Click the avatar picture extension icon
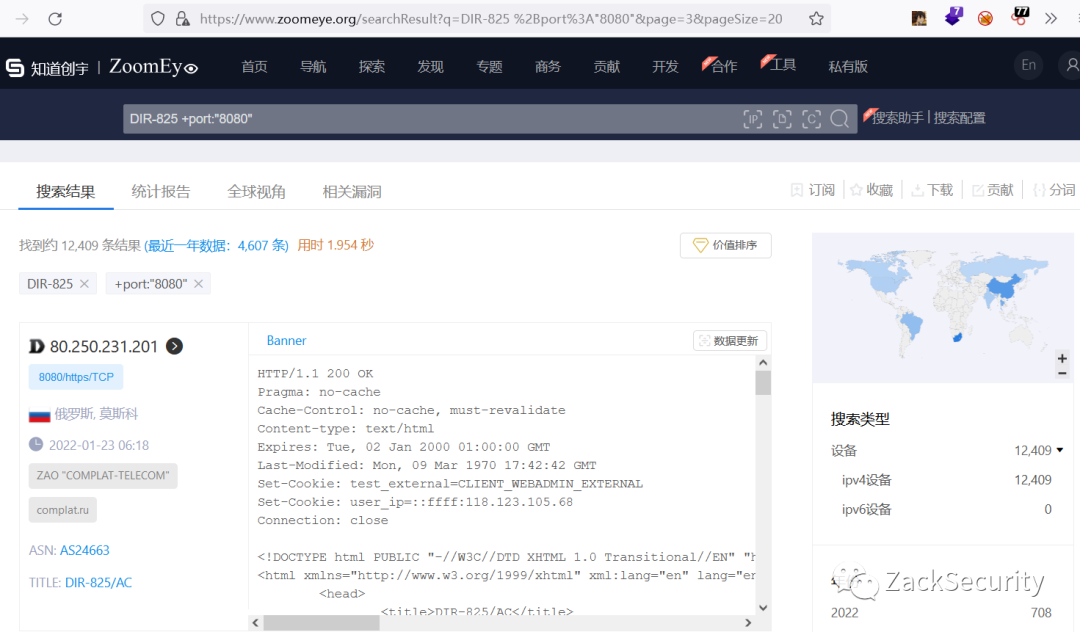 [x=919, y=19]
